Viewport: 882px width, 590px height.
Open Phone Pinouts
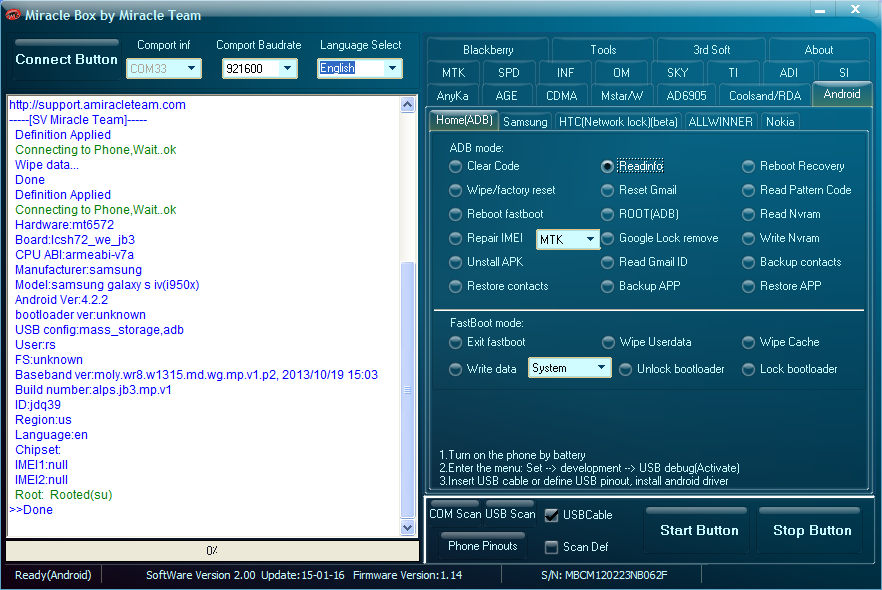(x=483, y=546)
